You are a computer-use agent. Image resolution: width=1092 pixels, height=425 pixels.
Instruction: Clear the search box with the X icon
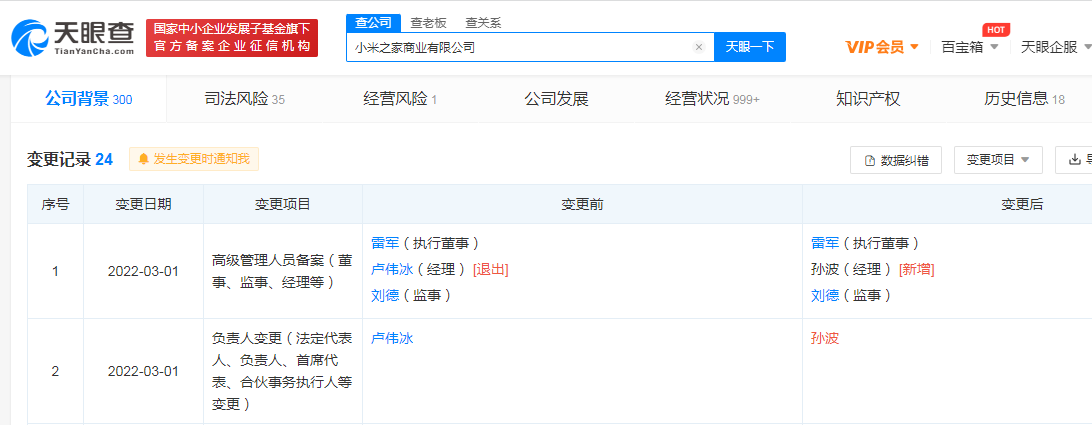(x=699, y=47)
